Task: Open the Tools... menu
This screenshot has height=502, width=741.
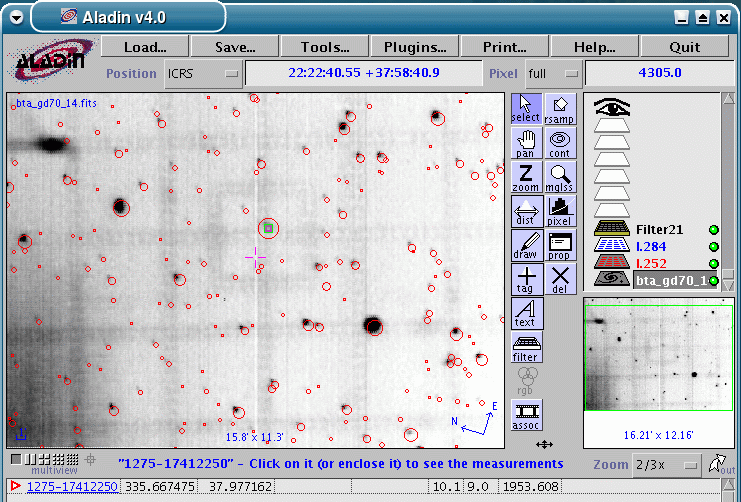Action: pyautogui.click(x=325, y=47)
